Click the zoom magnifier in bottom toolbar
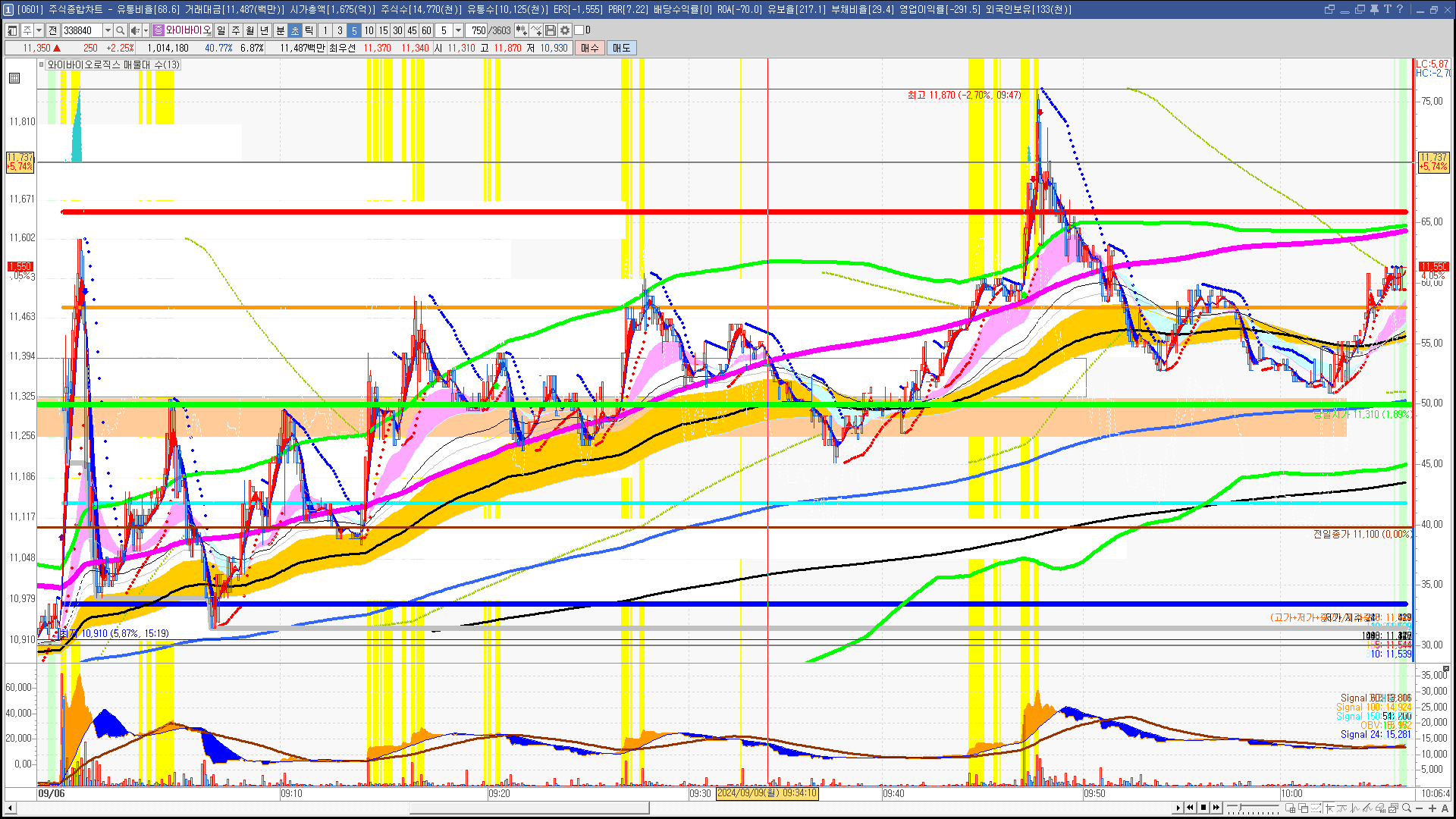1456x819 pixels. tap(1407, 808)
